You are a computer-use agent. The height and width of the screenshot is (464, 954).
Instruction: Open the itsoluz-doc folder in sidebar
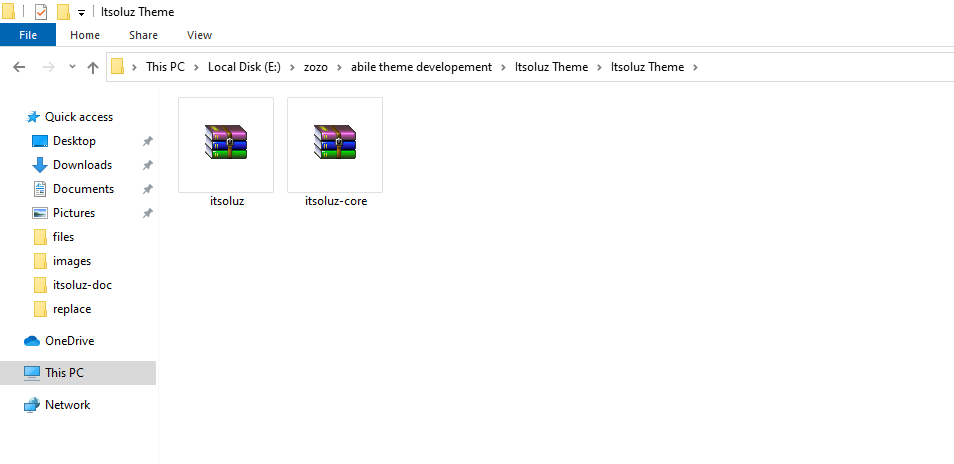click(x=82, y=285)
